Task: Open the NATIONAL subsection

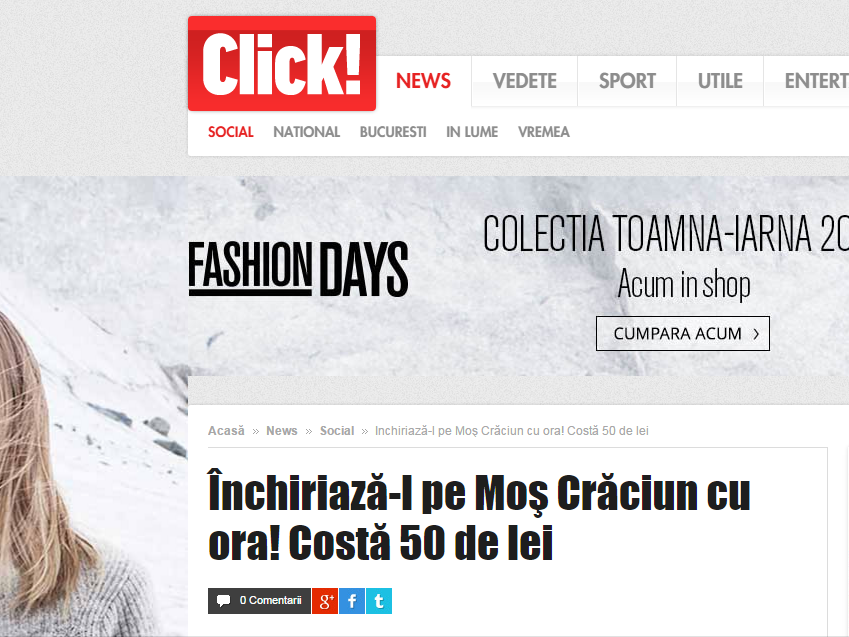Action: 306,132
